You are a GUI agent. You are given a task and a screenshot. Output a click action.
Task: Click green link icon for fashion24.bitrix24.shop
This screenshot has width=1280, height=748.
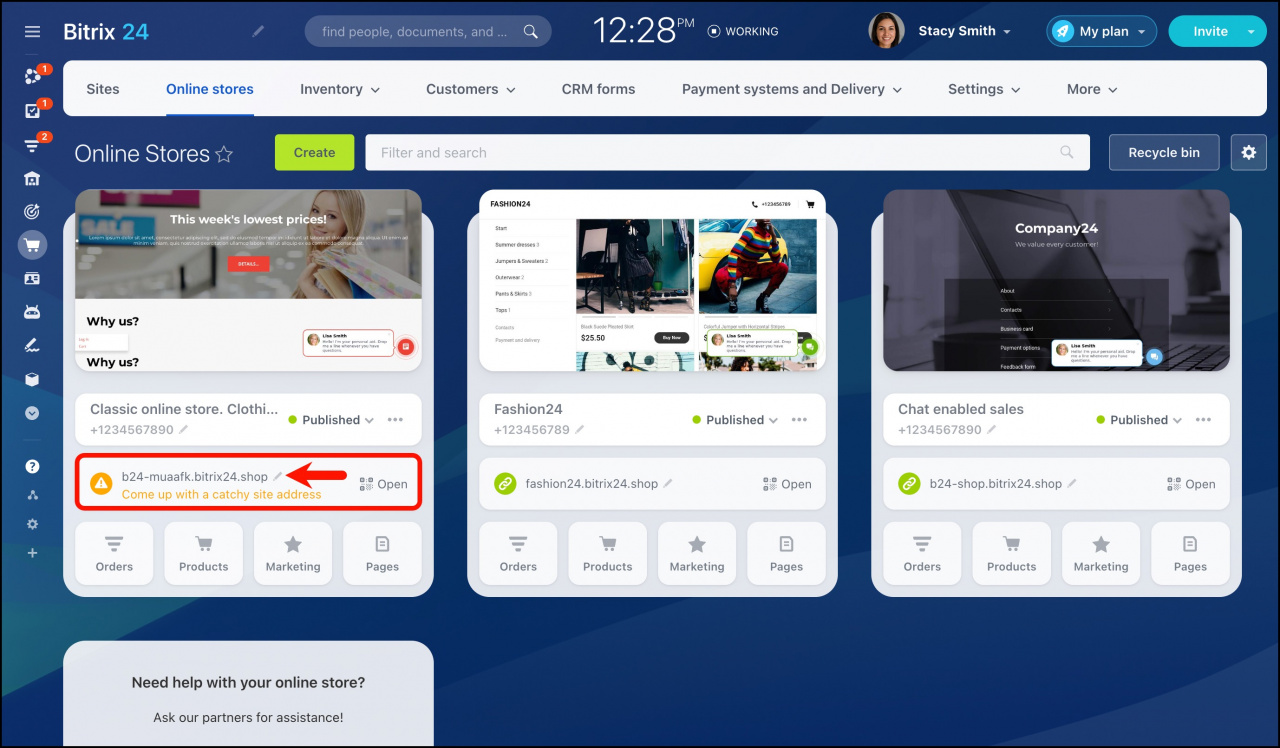pos(505,484)
